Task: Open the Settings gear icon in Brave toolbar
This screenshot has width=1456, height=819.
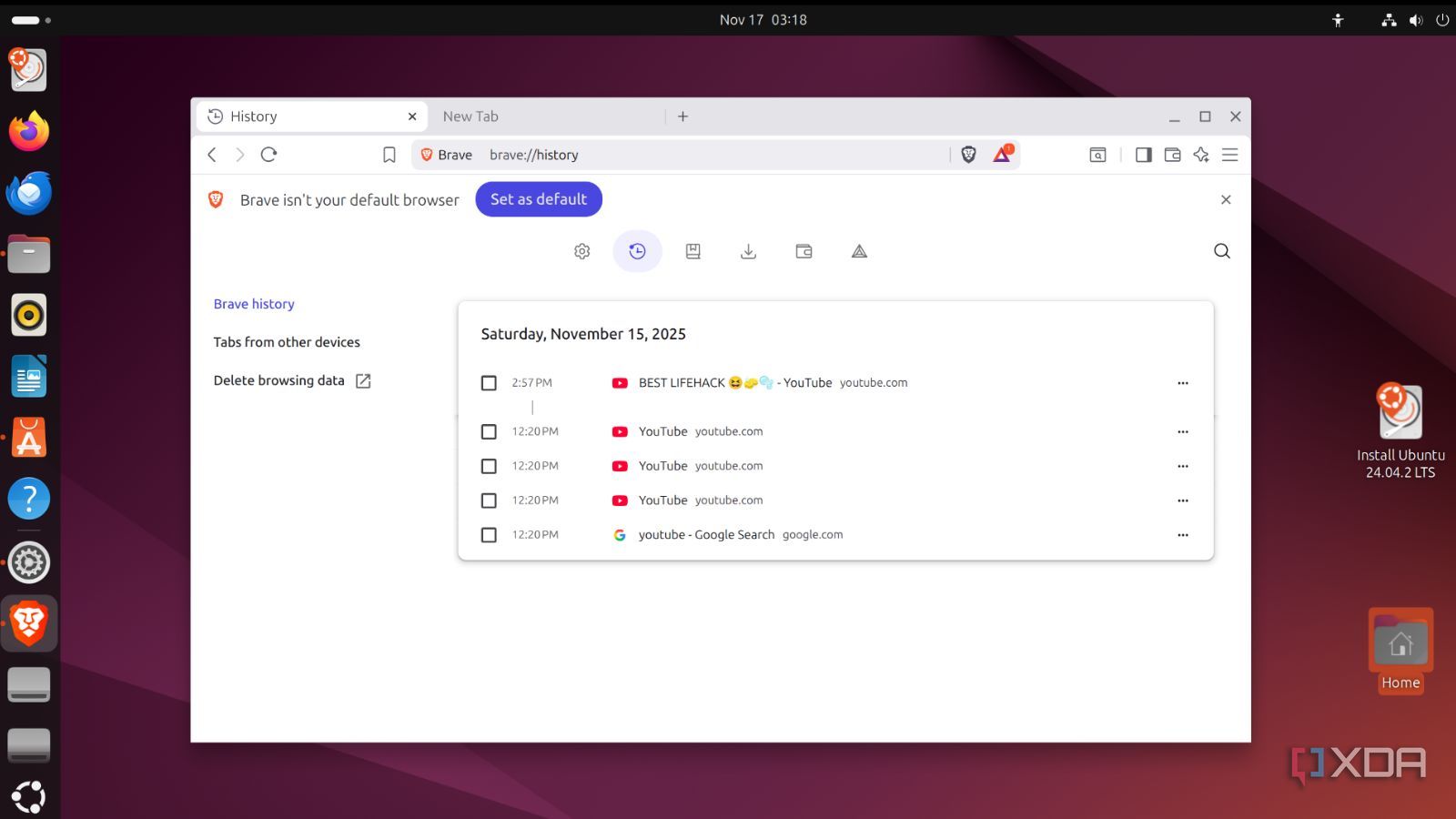Action: (x=582, y=251)
